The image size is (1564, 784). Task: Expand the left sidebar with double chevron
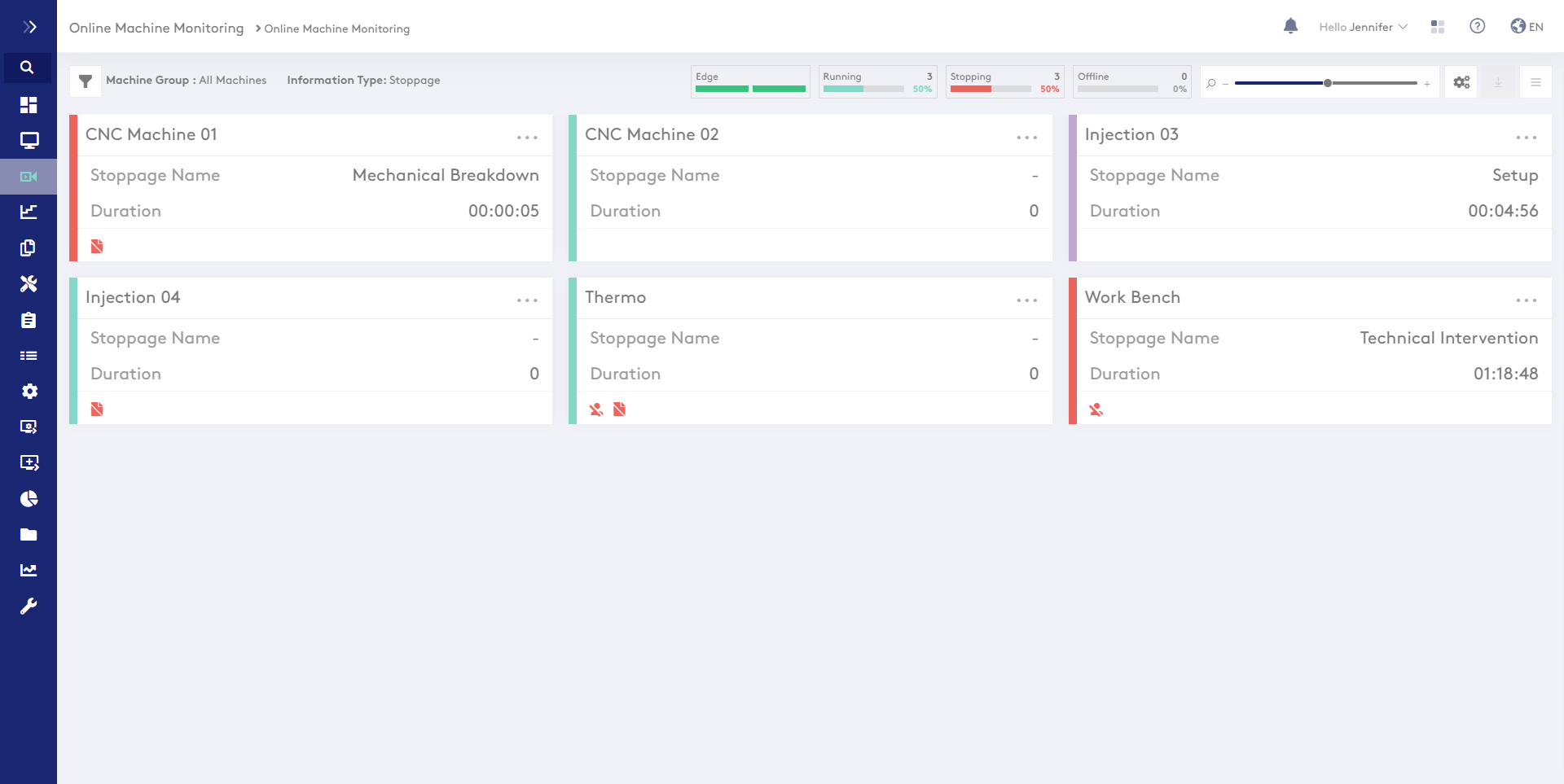(x=29, y=27)
